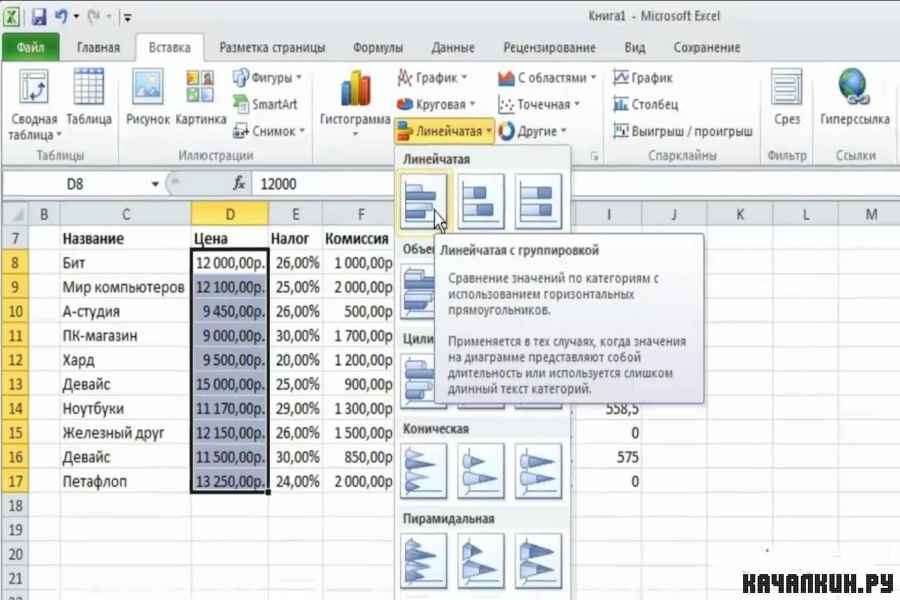Open the Фигуры shapes dropdown
Viewport: 900px width, 600px height.
click(267, 78)
